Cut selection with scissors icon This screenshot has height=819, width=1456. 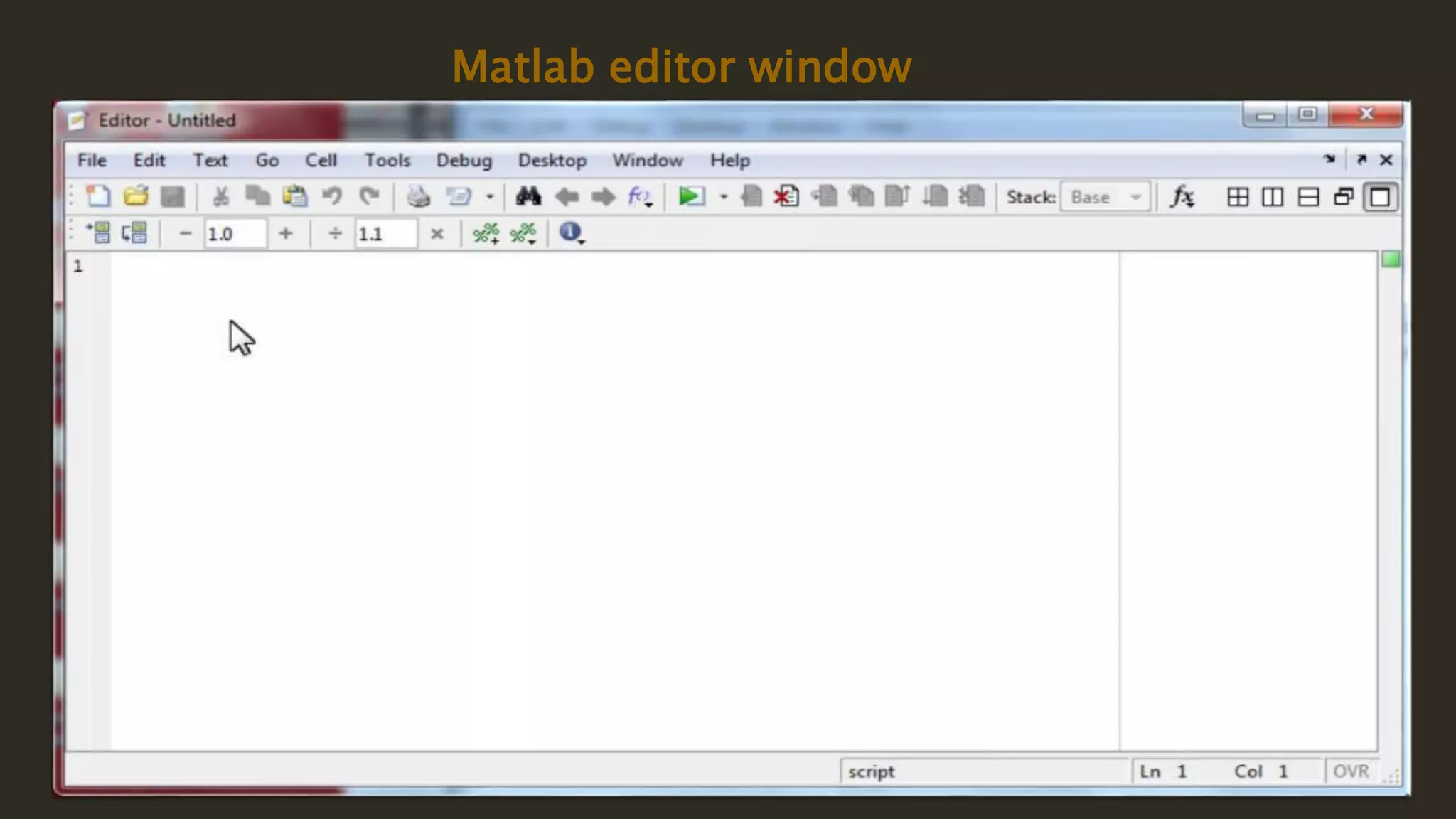point(220,196)
